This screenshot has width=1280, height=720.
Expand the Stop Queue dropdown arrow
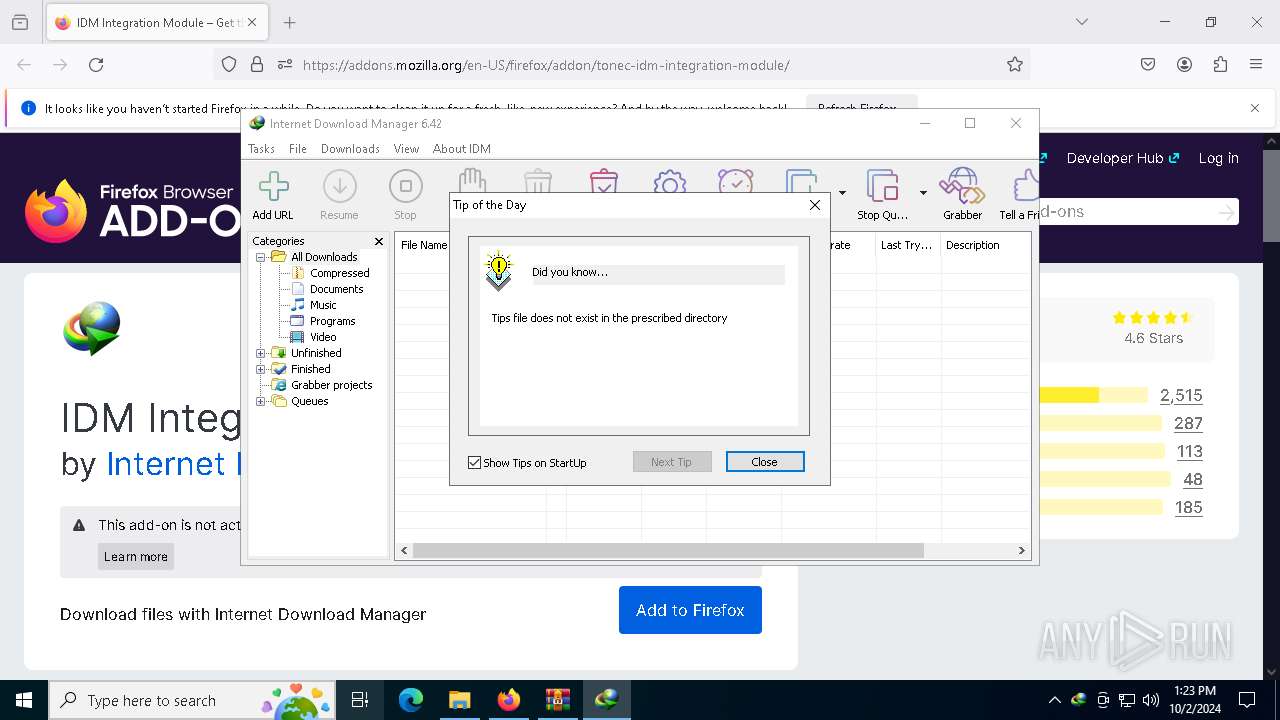point(923,193)
